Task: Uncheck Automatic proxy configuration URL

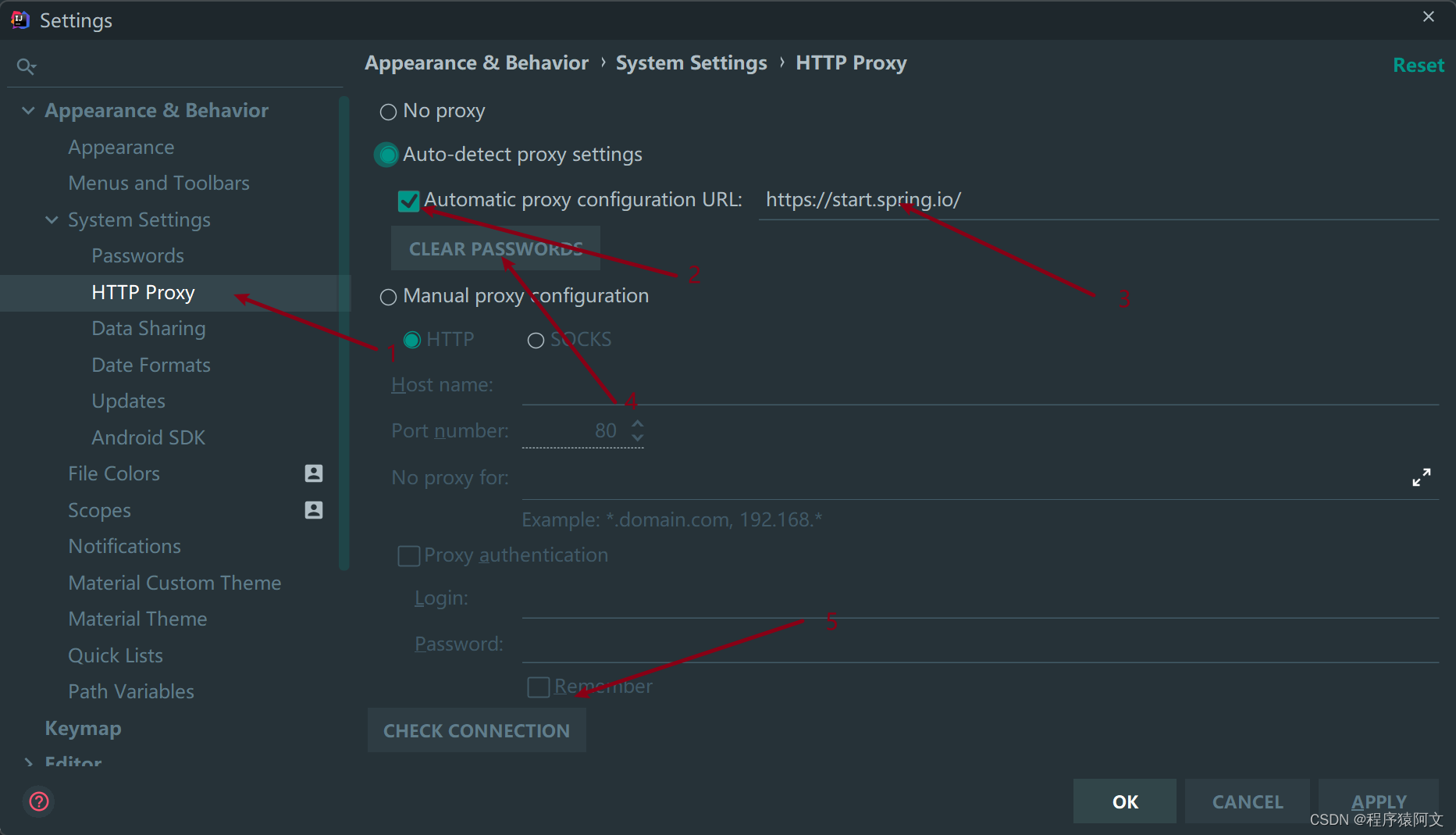Action: (408, 200)
